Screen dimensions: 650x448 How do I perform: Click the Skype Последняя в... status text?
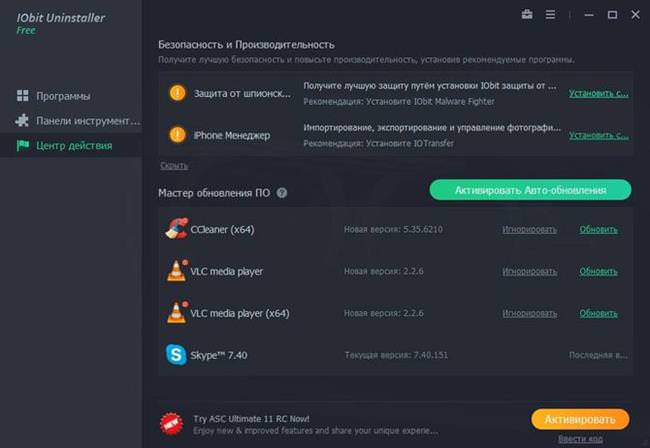[598, 355]
